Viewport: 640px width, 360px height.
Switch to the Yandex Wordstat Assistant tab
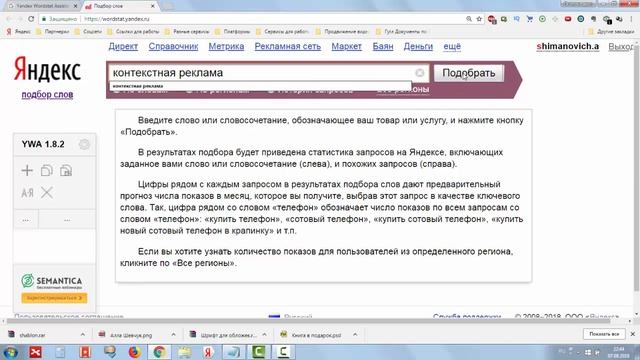point(41,6)
